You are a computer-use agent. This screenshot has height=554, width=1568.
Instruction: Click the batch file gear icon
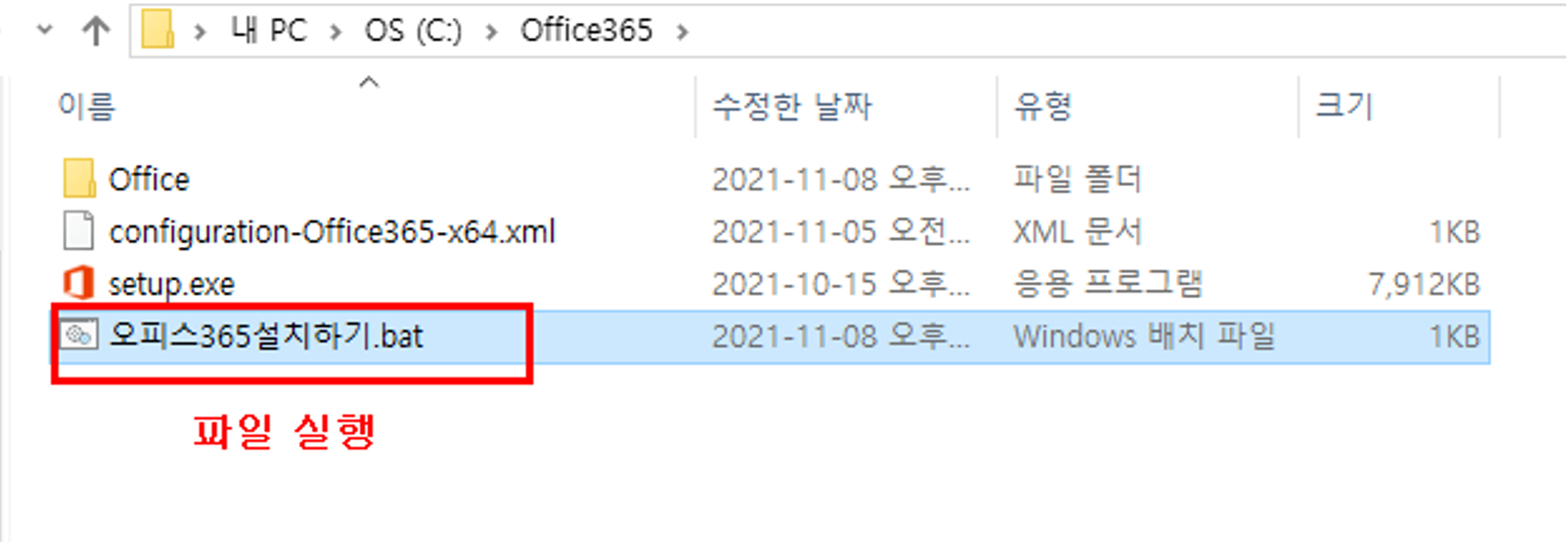[x=78, y=335]
